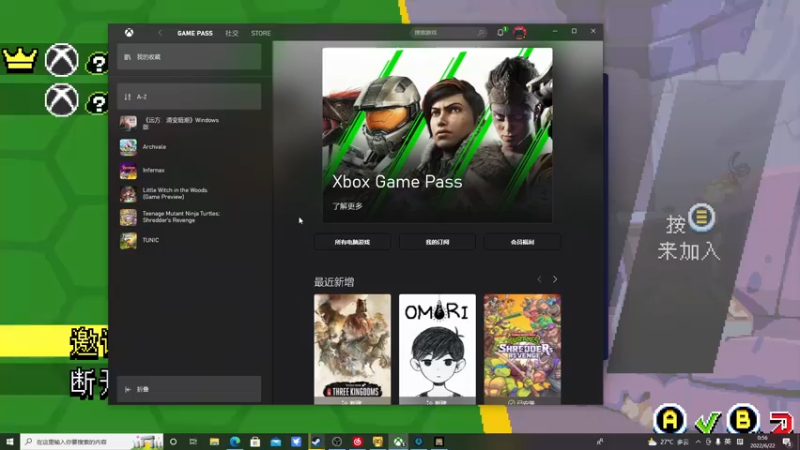Click the Windows taskbar search box
The height and width of the screenshot is (450, 800).
coord(92,442)
